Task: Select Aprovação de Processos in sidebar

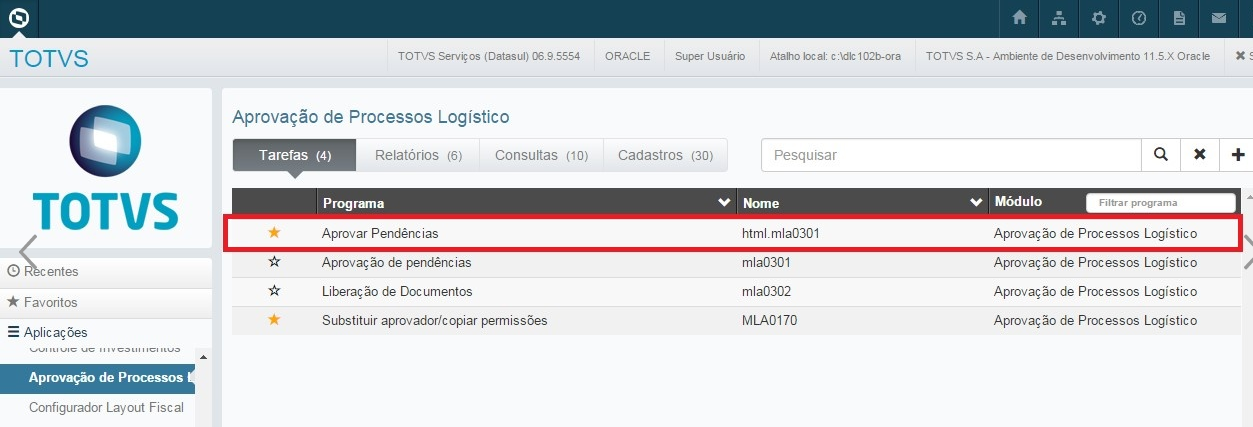Action: click(x=97, y=377)
